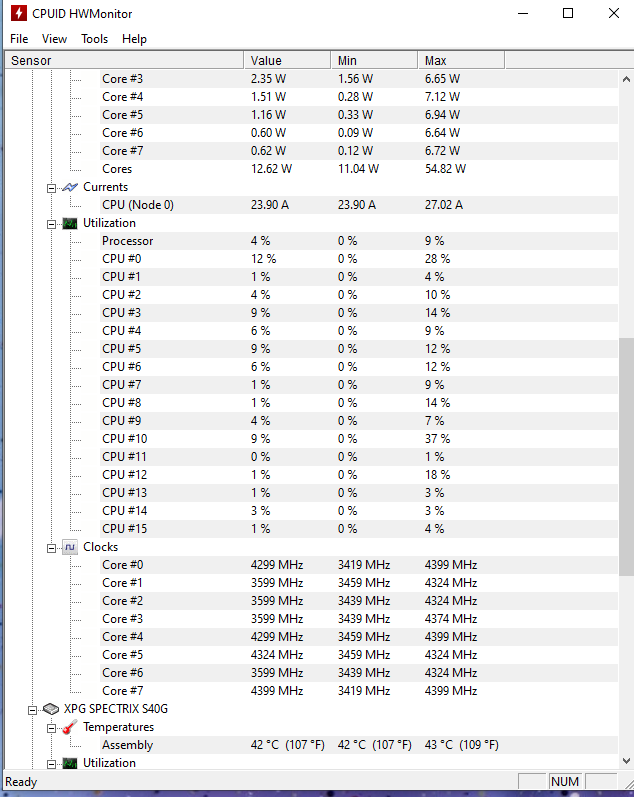Collapse the XPG SPECTRIX S40G node

pyautogui.click(x=33, y=709)
